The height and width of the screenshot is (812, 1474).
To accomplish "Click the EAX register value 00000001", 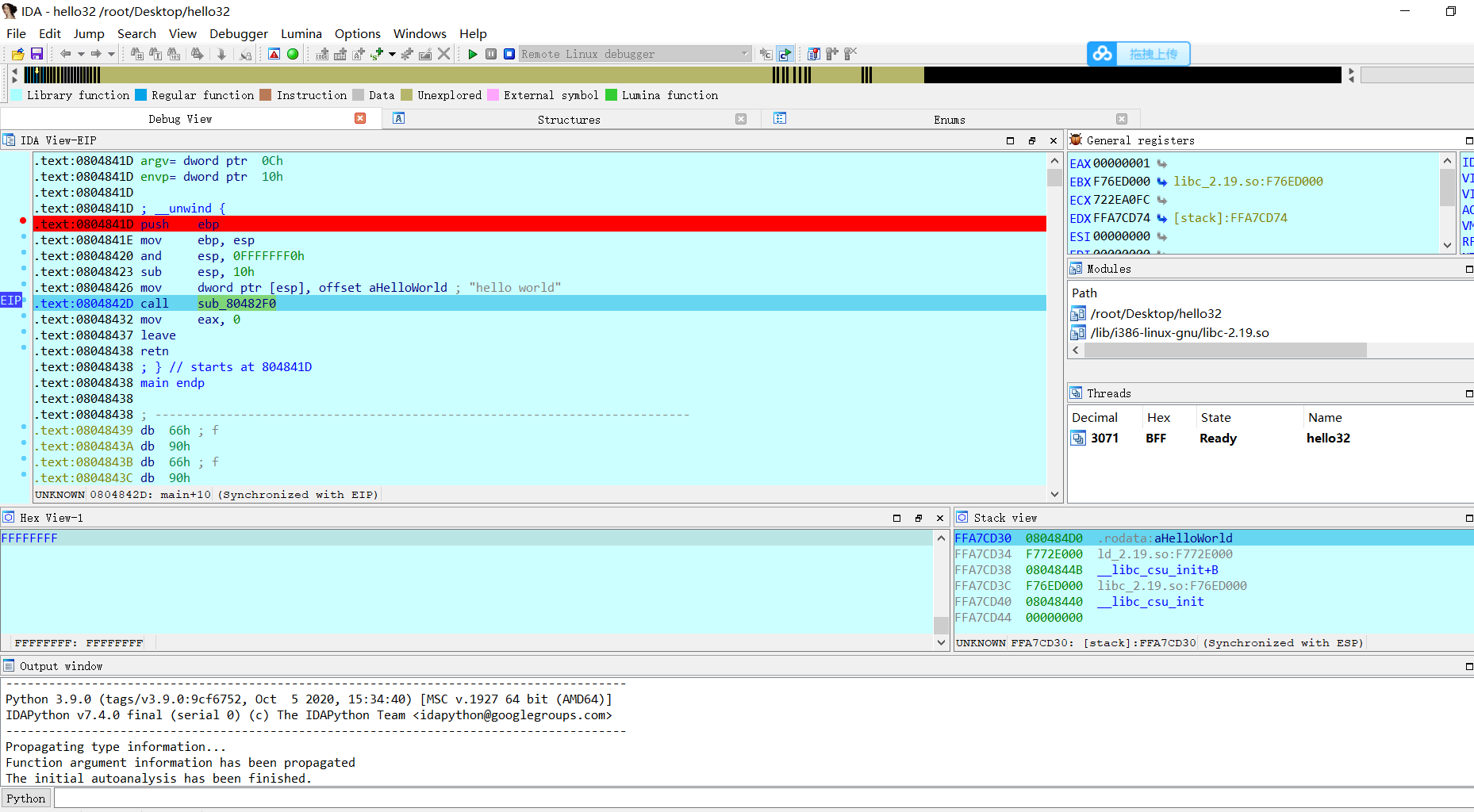I will (1121, 163).
